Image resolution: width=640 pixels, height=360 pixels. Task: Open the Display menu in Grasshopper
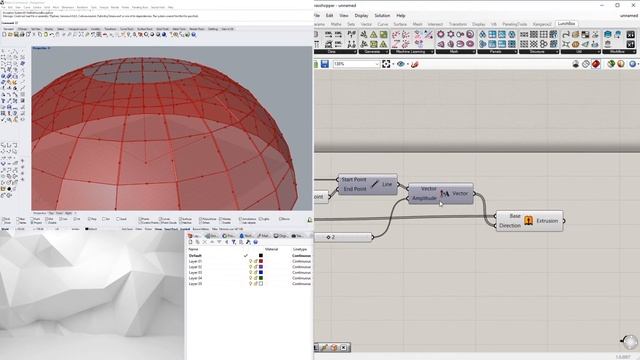point(361,16)
